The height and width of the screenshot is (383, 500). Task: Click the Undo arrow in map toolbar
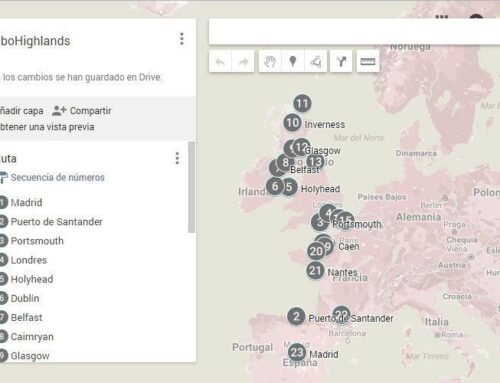pyautogui.click(x=220, y=61)
